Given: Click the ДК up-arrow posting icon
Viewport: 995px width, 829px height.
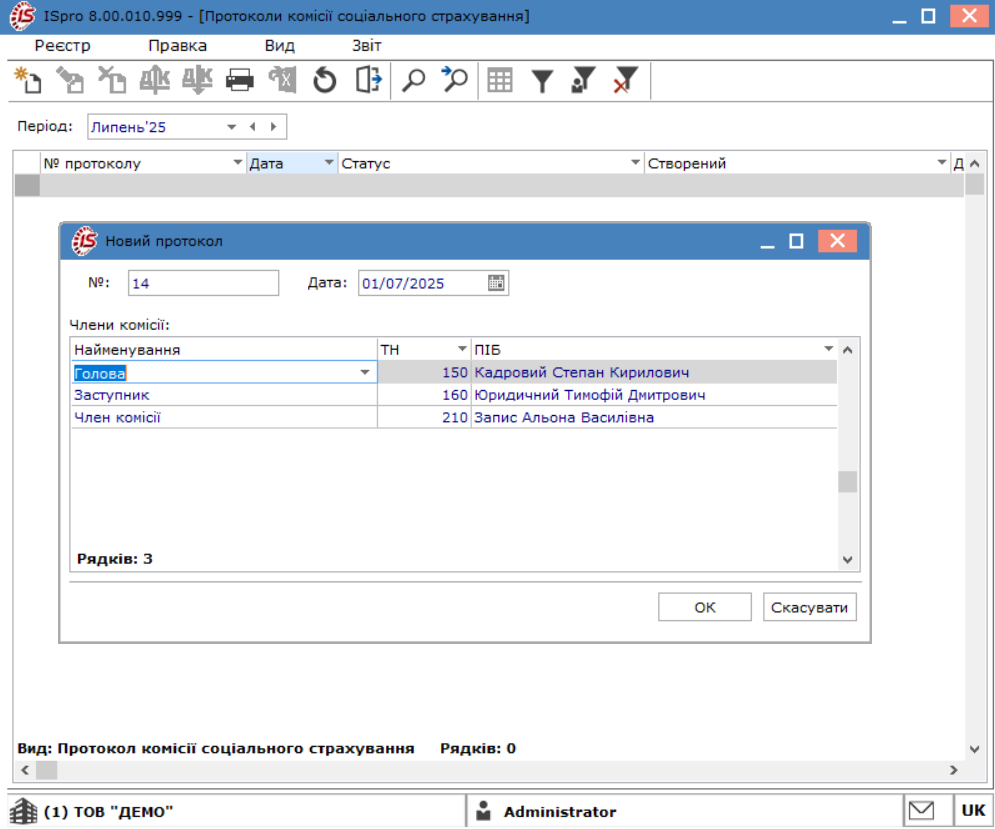Looking at the screenshot, I should (x=155, y=81).
